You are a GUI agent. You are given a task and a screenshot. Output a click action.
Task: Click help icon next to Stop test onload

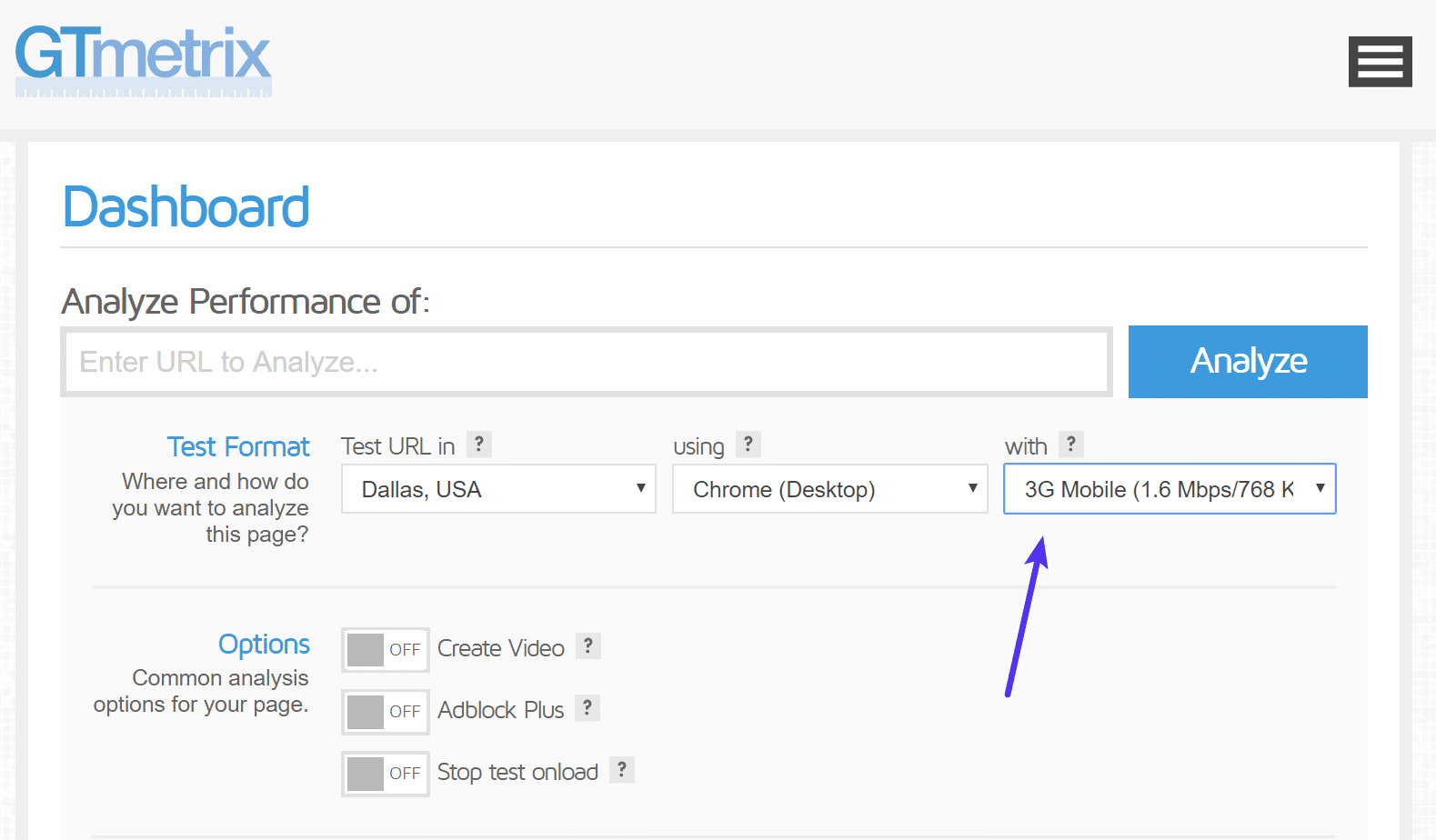[x=622, y=770]
